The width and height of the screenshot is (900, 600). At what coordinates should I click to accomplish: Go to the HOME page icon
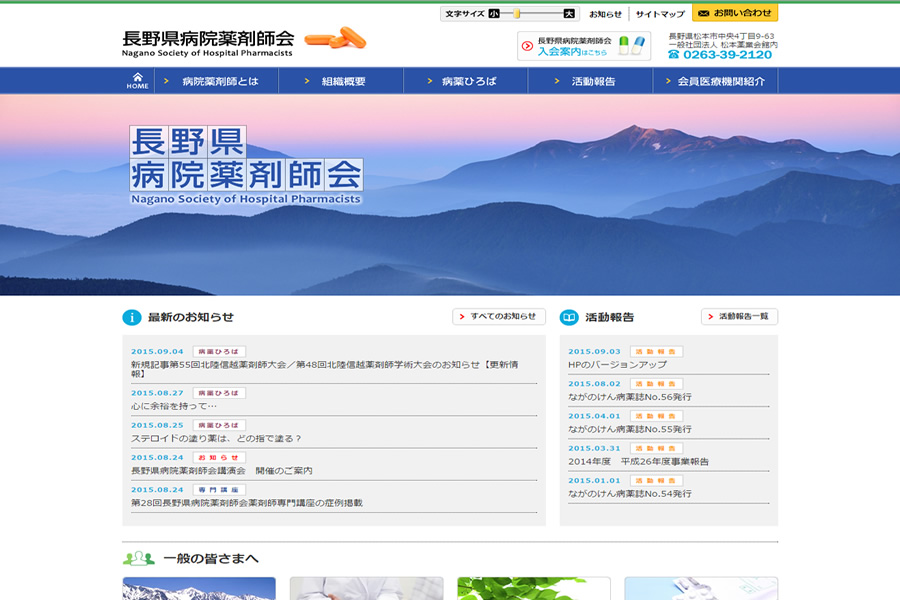138,81
